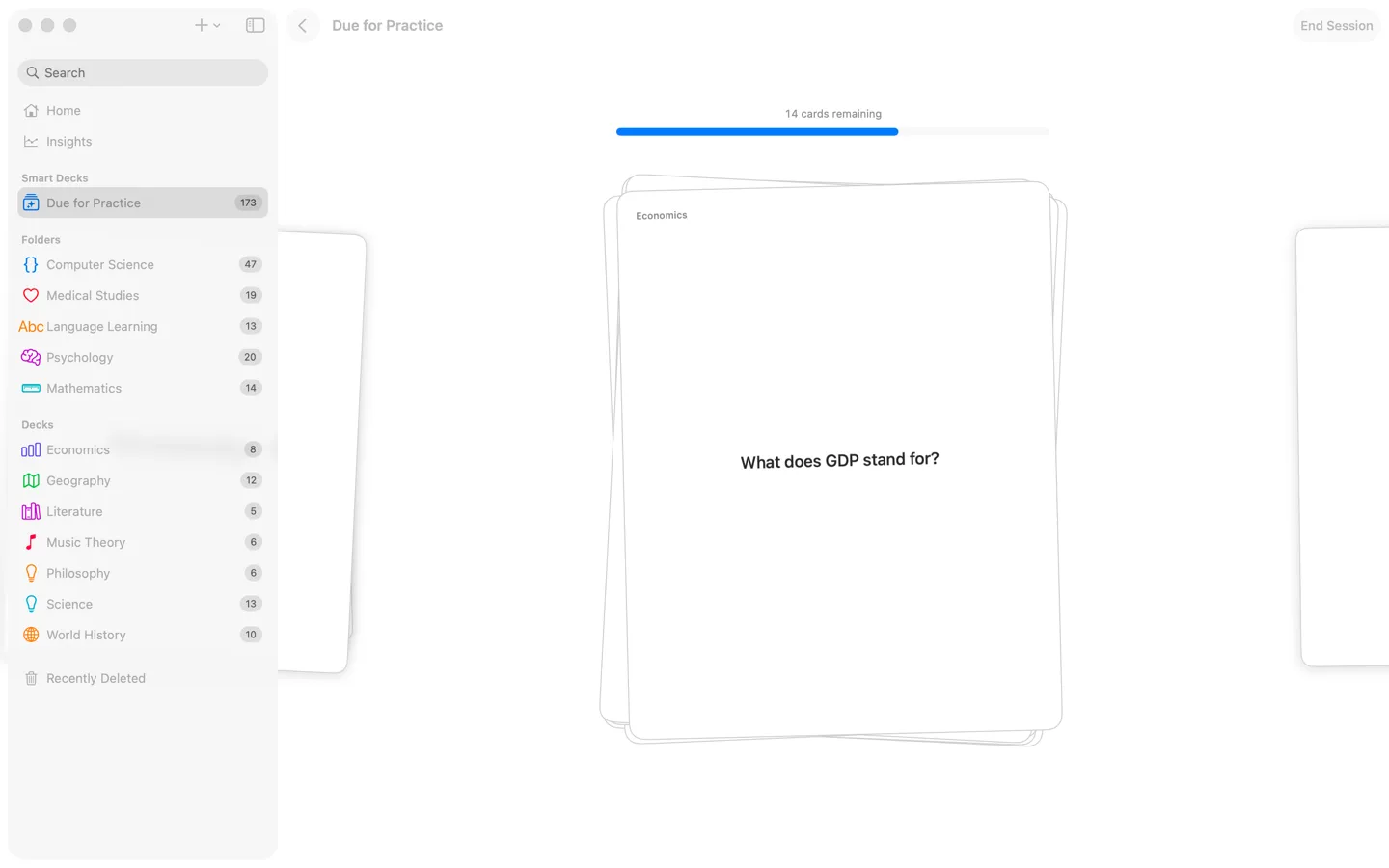Screen dimensions: 1389x868
Task: Click the Economics bar chart icon
Action: [x=31, y=449]
